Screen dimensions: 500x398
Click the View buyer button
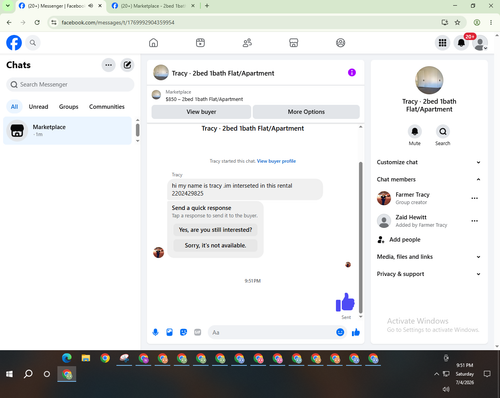201,112
